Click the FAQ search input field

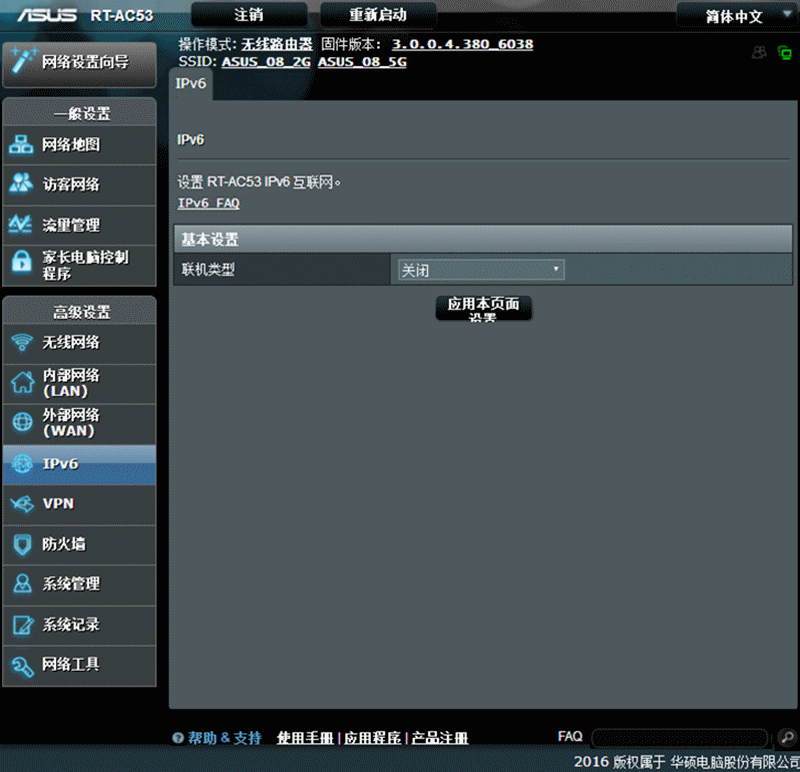coord(680,738)
